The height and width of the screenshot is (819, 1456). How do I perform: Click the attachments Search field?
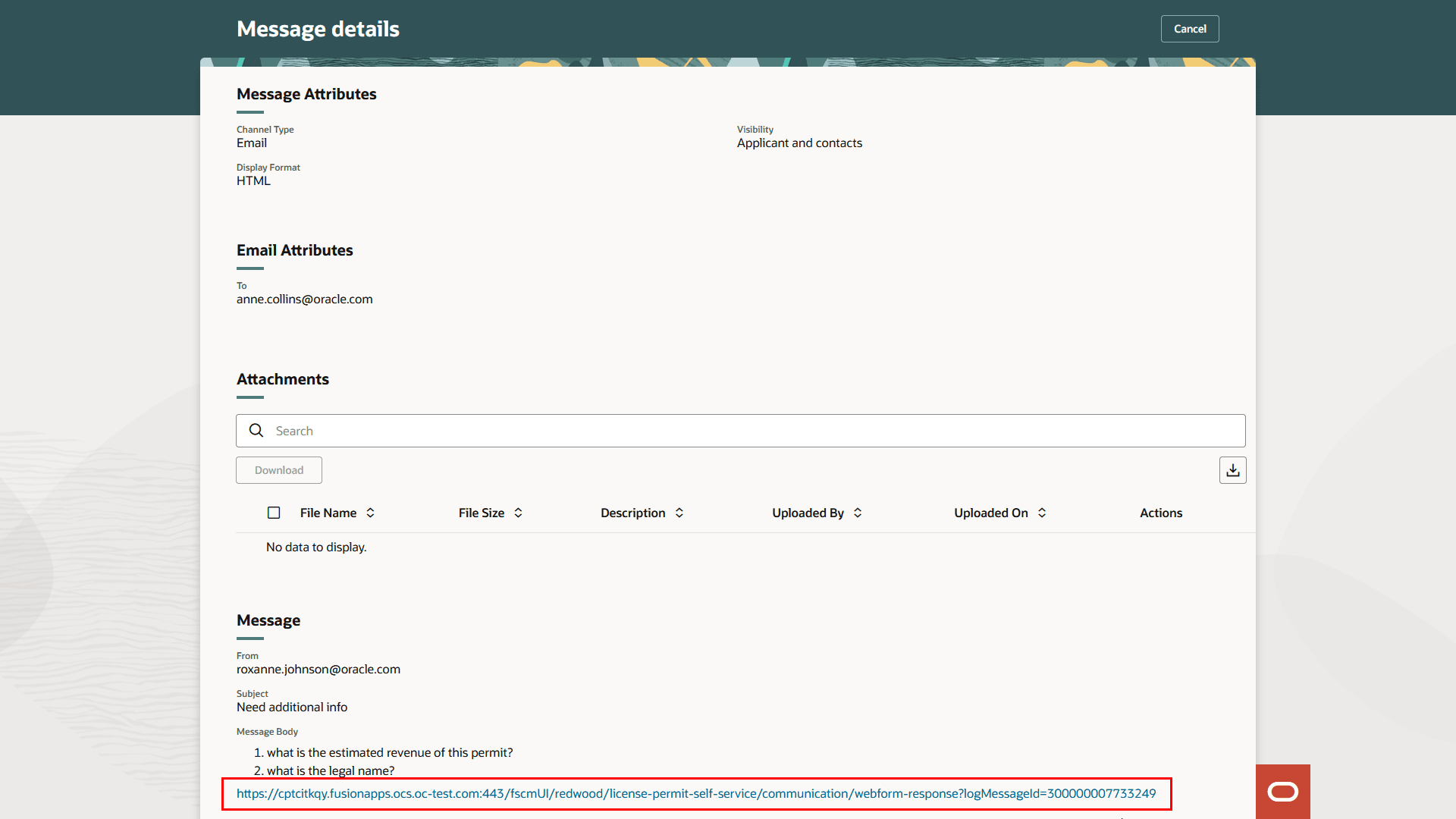coord(740,431)
